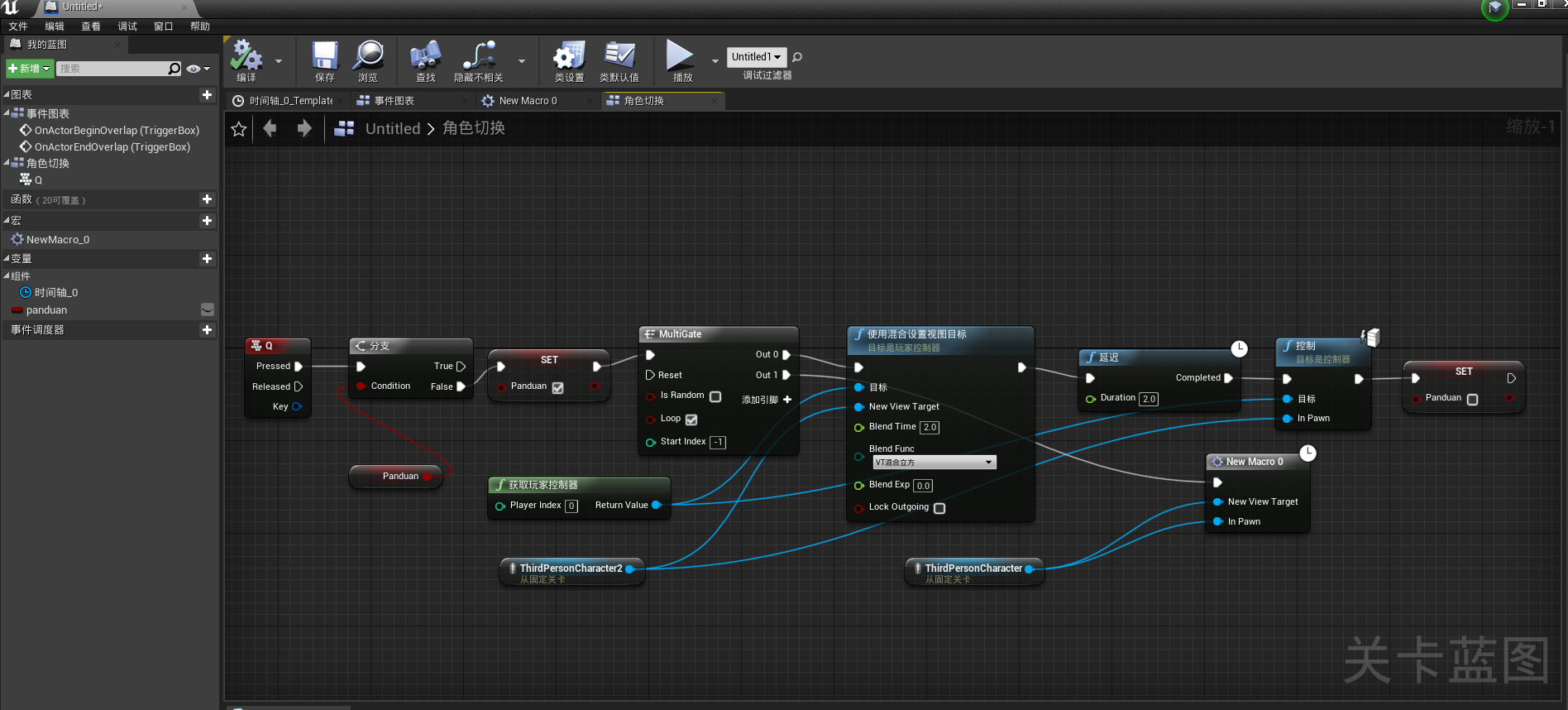
Task: Open the Blend Func dropdown
Action: [x=934, y=463]
